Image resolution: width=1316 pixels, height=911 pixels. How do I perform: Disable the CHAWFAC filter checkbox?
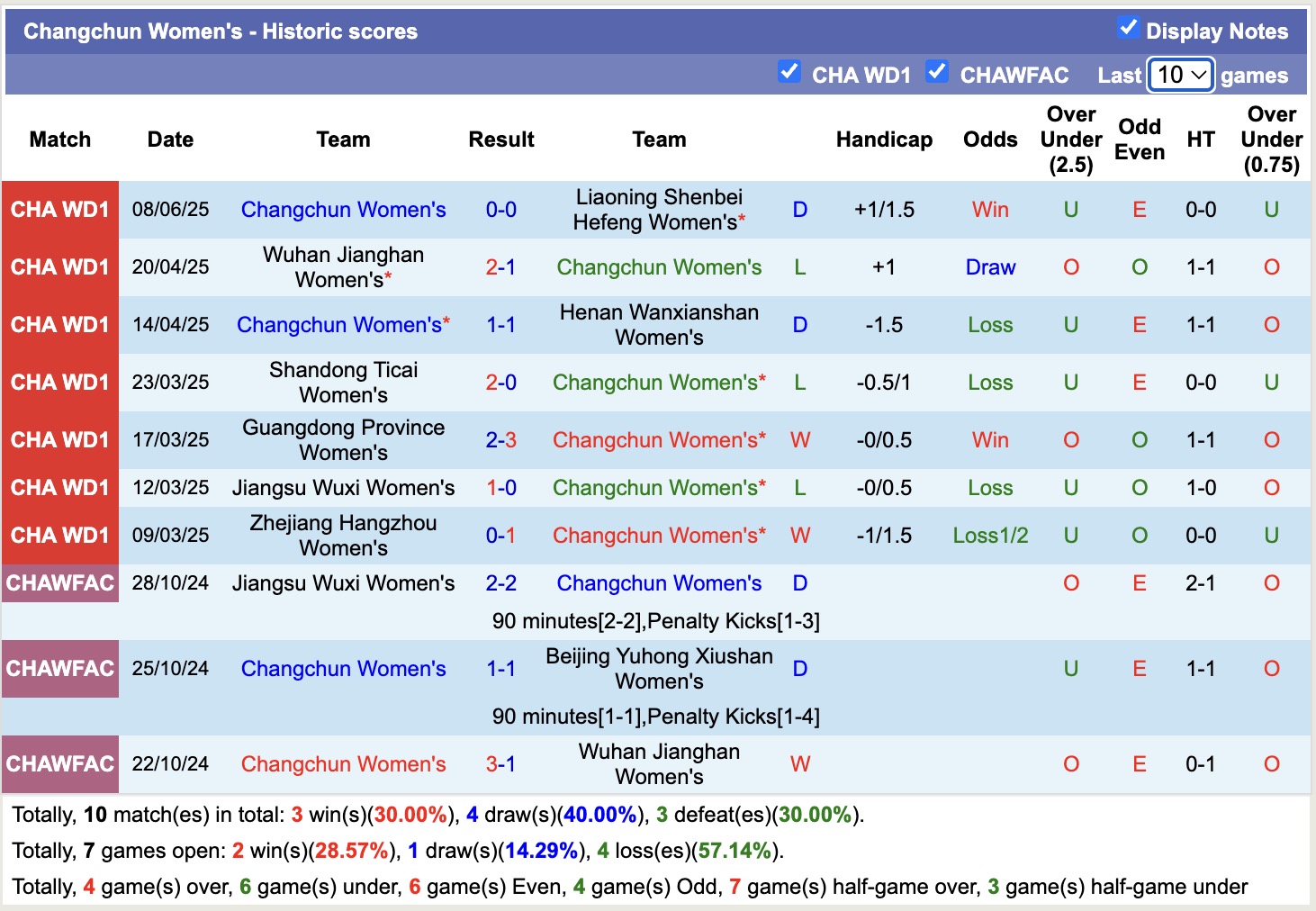coord(937,71)
